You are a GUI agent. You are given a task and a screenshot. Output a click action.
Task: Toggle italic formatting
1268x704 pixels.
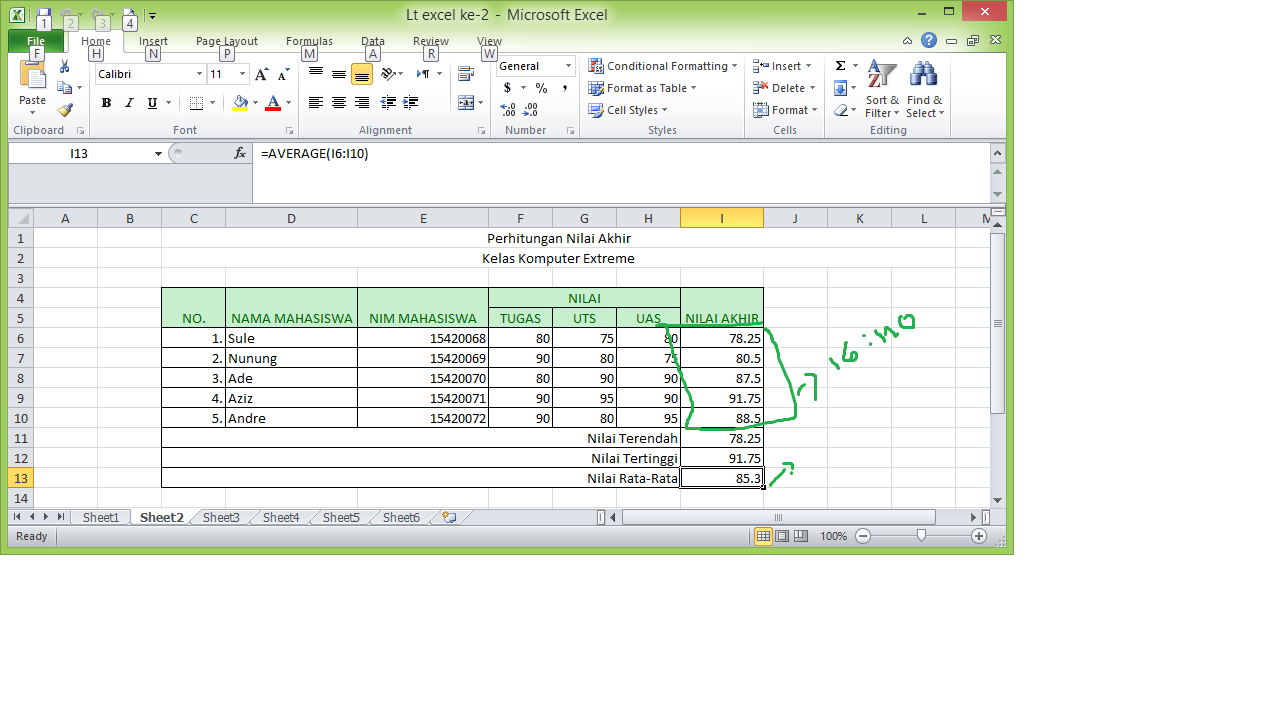tap(128, 103)
